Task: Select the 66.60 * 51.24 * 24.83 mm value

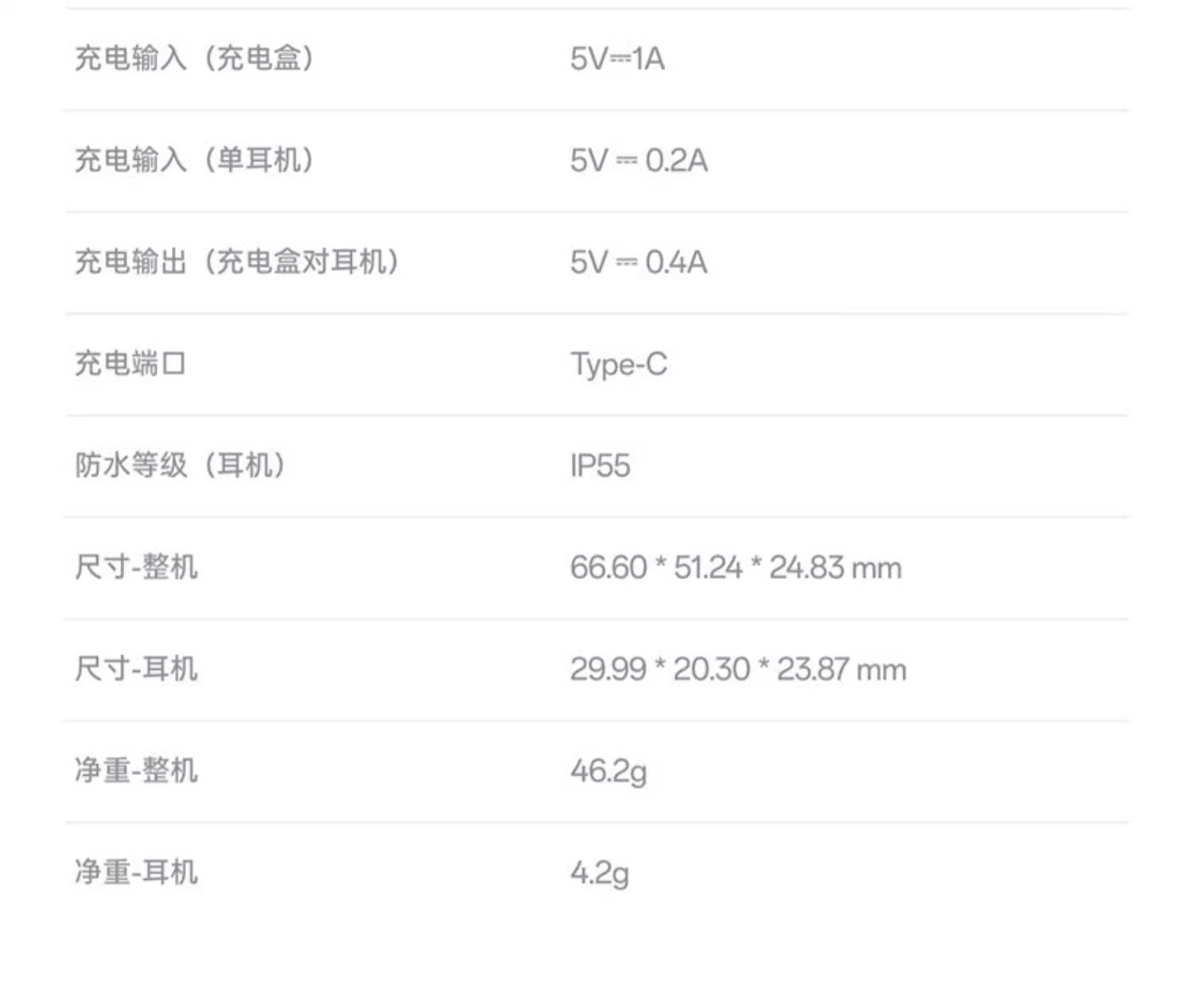Action: click(x=736, y=568)
